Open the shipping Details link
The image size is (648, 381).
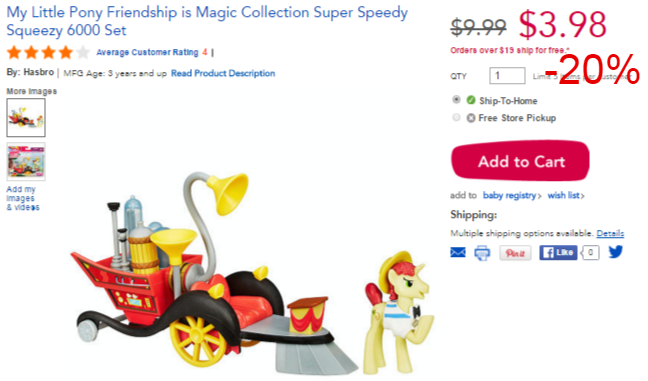(x=610, y=233)
